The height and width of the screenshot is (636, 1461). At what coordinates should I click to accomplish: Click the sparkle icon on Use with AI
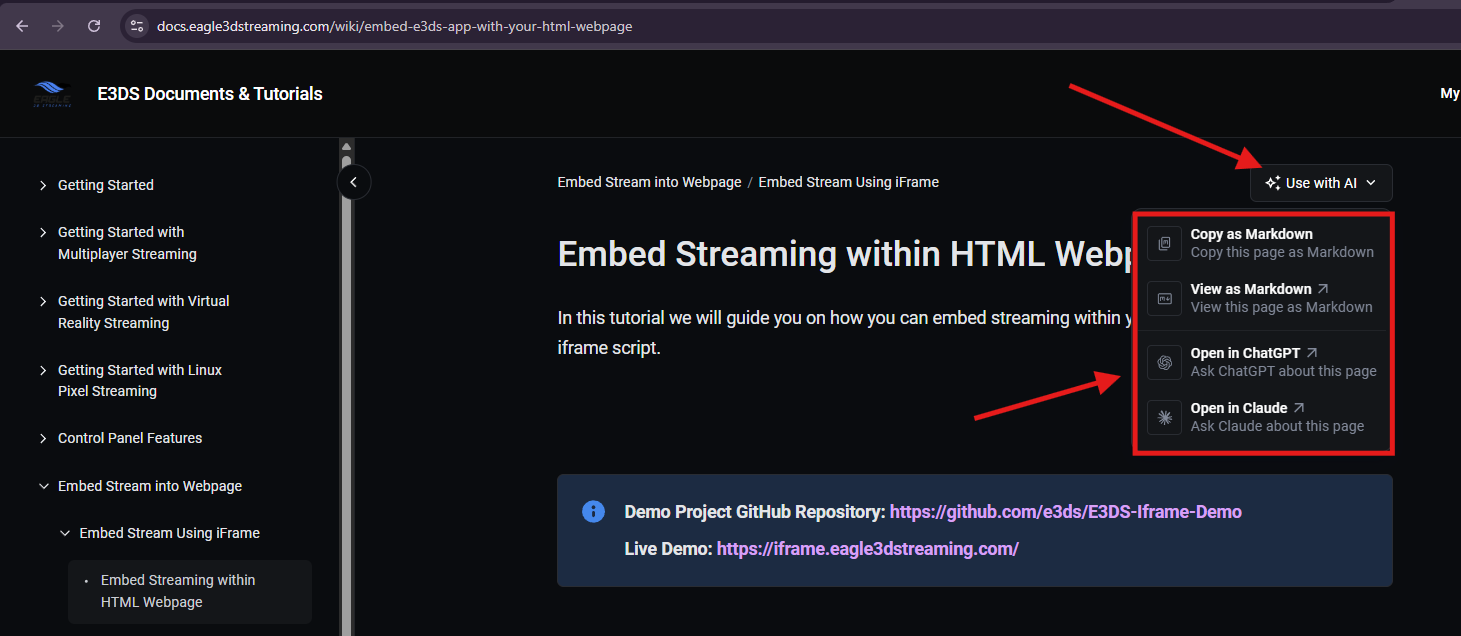pos(1273,183)
